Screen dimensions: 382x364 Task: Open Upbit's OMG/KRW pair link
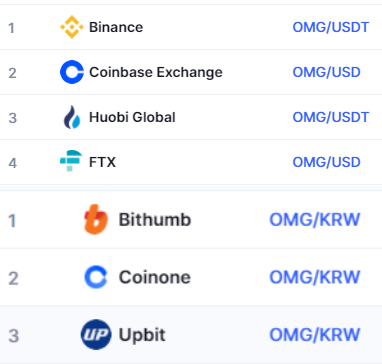pos(315,335)
